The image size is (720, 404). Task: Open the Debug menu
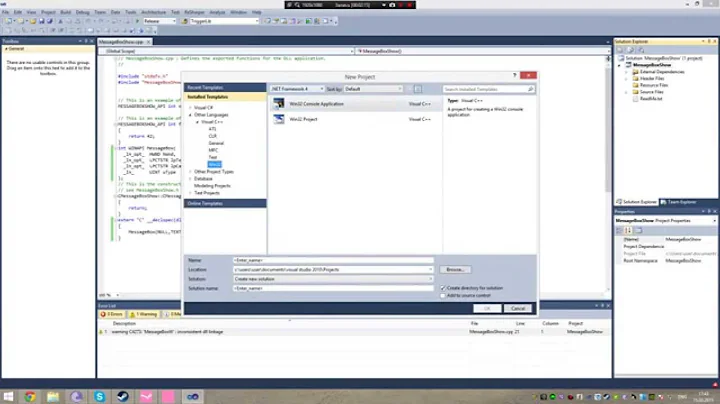pyautogui.click(x=83, y=12)
